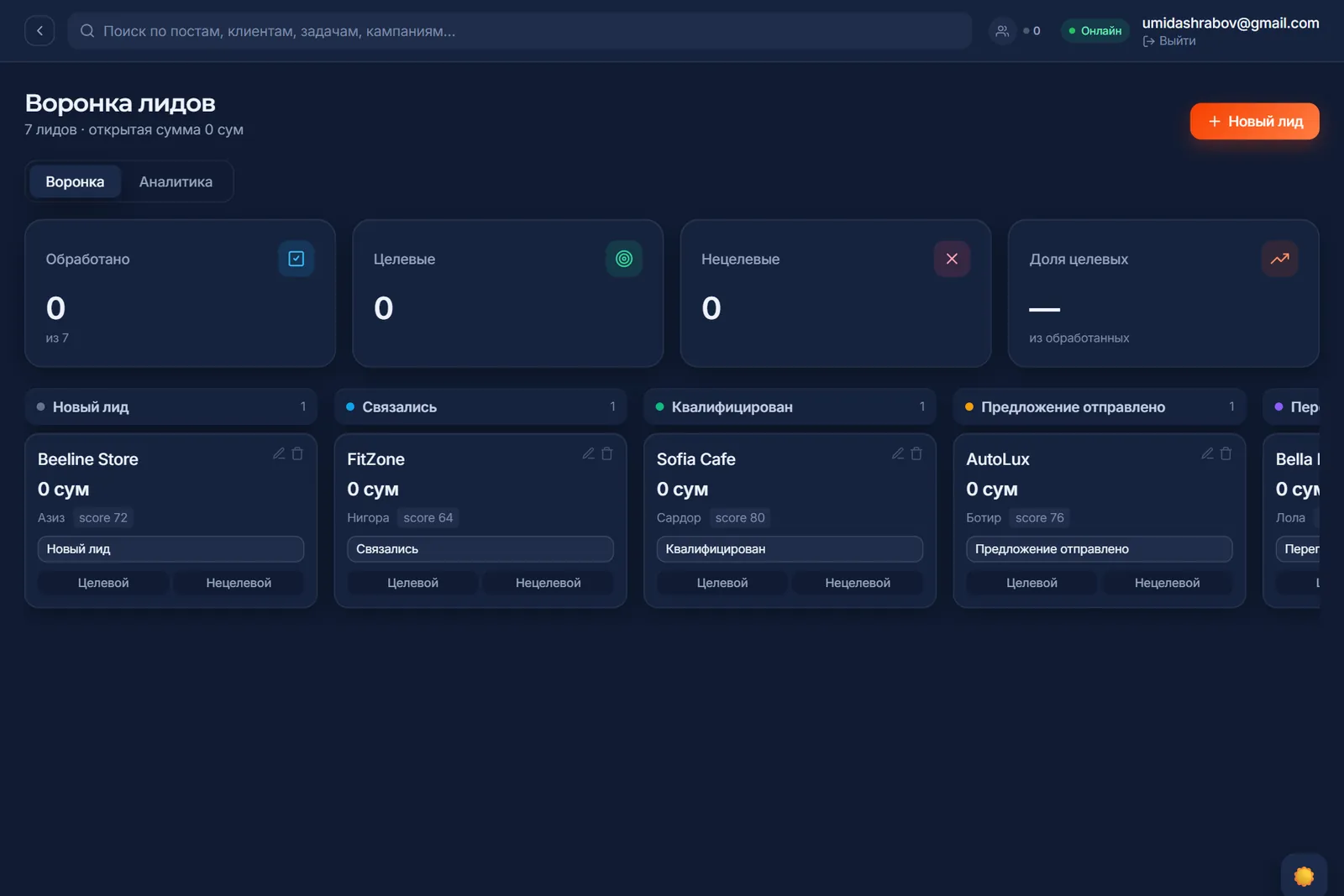1344x896 pixels.
Task: Switch to the Аналитика tab
Action: coord(176,181)
